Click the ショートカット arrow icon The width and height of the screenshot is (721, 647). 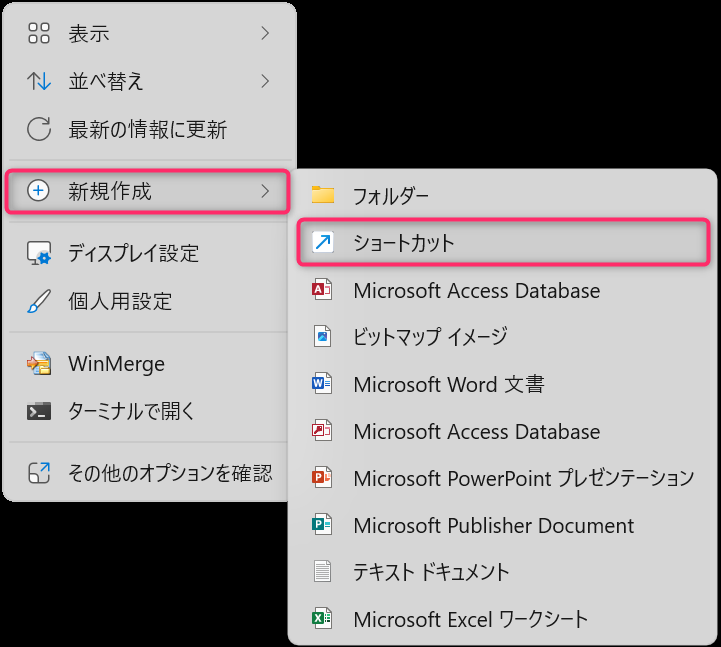pos(322,242)
